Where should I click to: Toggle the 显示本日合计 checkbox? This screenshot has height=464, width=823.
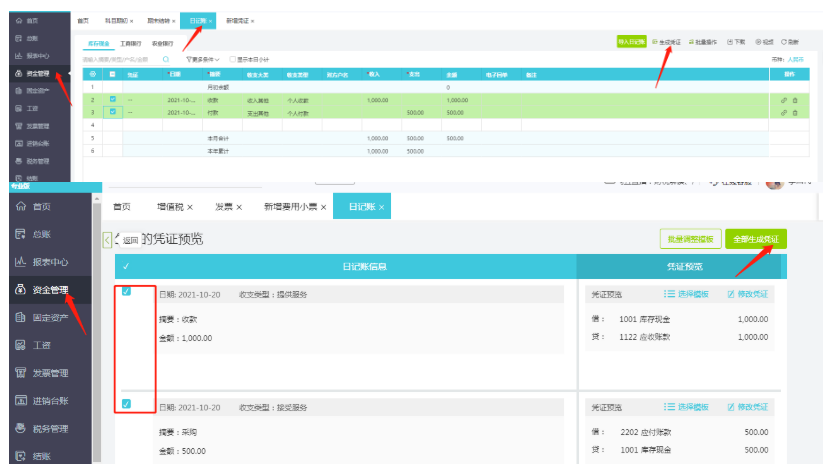click(x=232, y=60)
